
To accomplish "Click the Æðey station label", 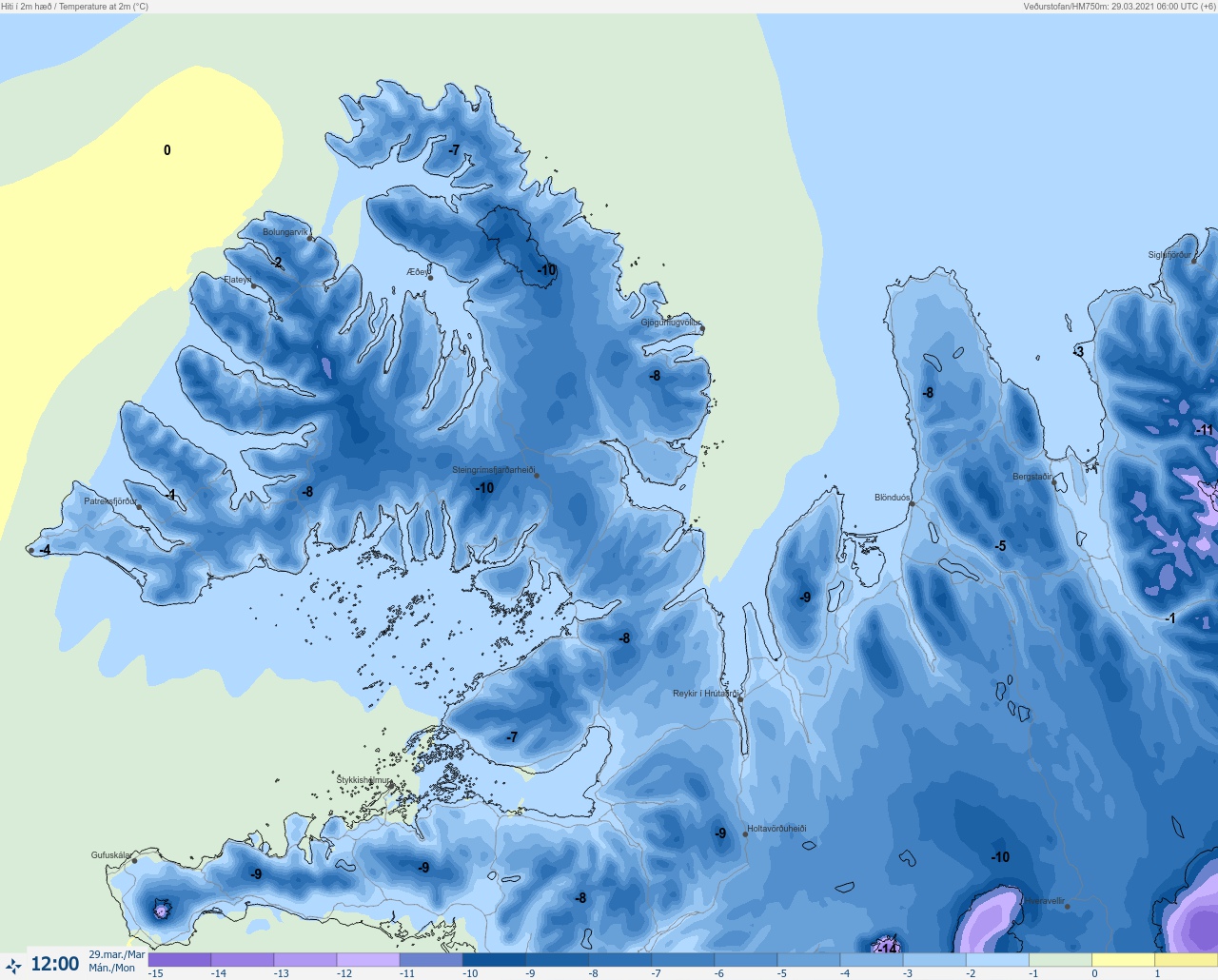I will [417, 272].
